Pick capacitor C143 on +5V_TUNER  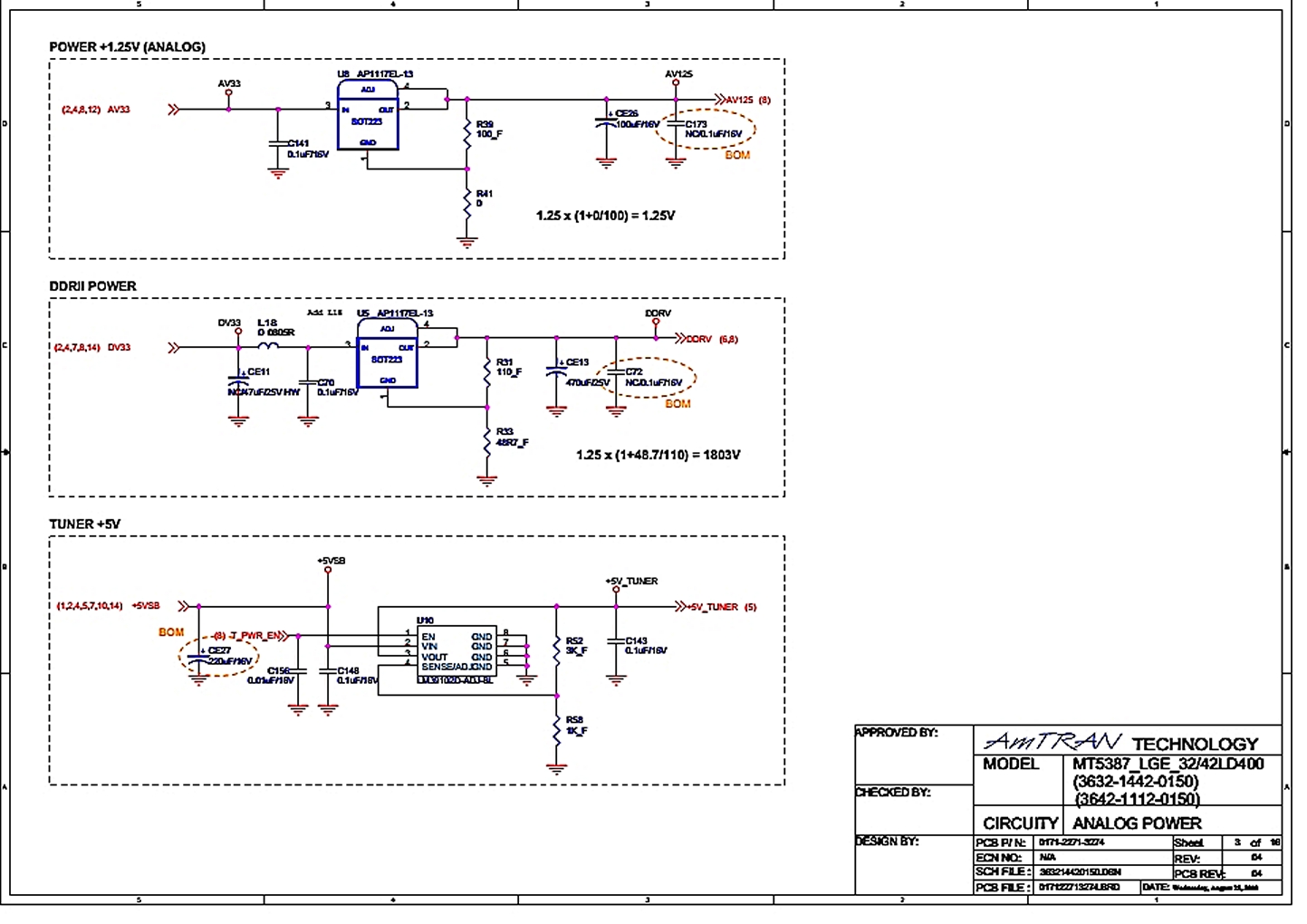[x=616, y=641]
